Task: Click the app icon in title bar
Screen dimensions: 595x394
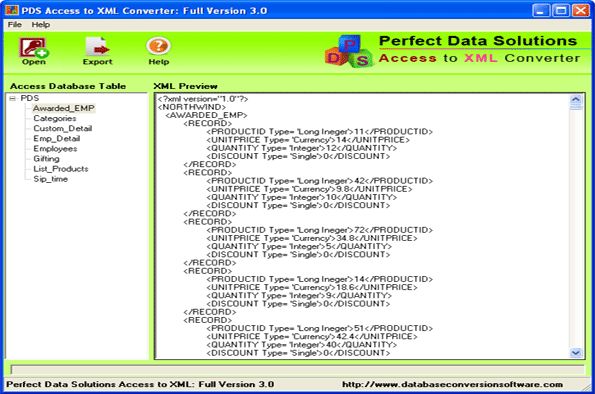Action: [11, 10]
